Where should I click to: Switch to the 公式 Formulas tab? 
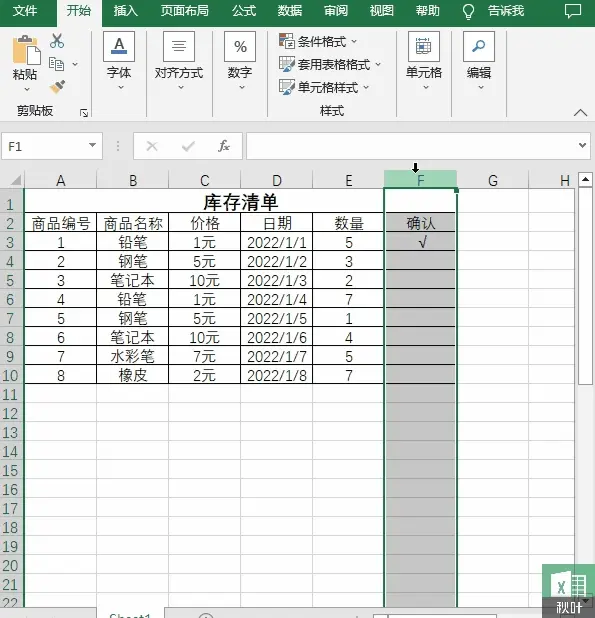pos(244,11)
